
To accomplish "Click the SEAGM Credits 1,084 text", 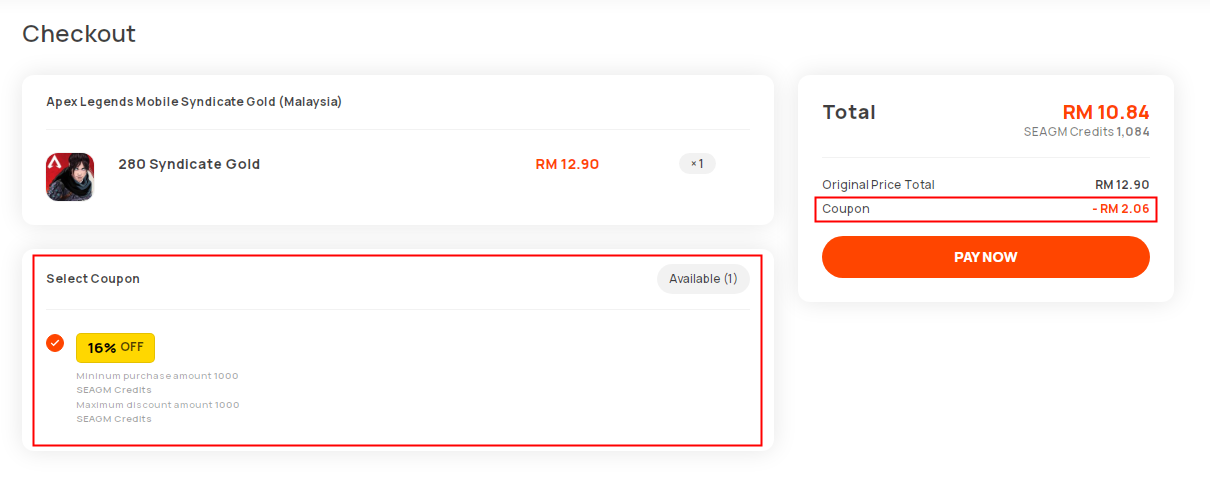I will (1086, 131).
